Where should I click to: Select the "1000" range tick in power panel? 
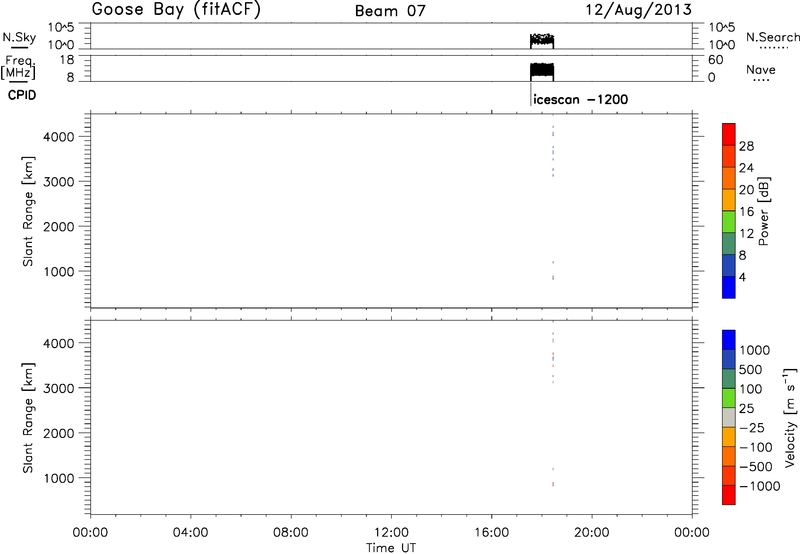coord(59,272)
